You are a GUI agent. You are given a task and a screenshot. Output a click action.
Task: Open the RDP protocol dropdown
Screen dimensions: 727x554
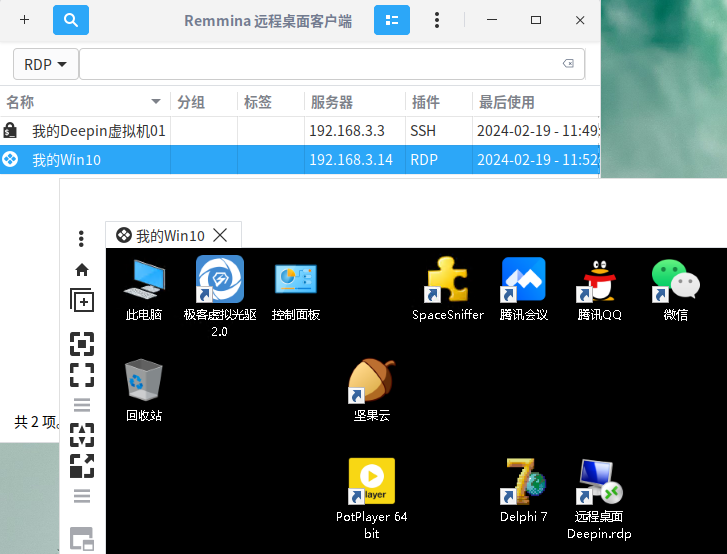[45, 64]
